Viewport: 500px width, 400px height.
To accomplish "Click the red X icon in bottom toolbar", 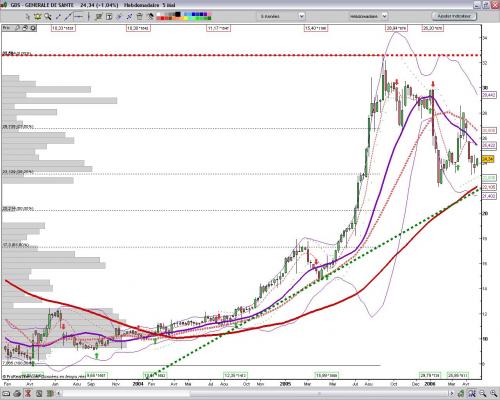I will pyautogui.click(x=28, y=394).
